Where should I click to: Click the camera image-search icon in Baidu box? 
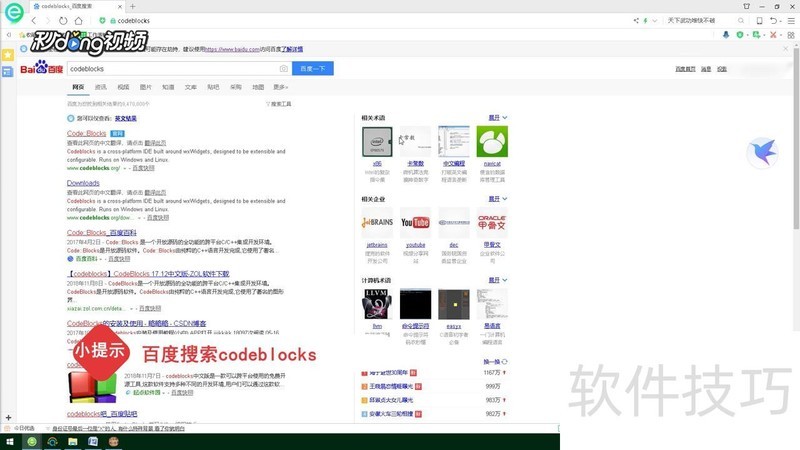[284, 68]
